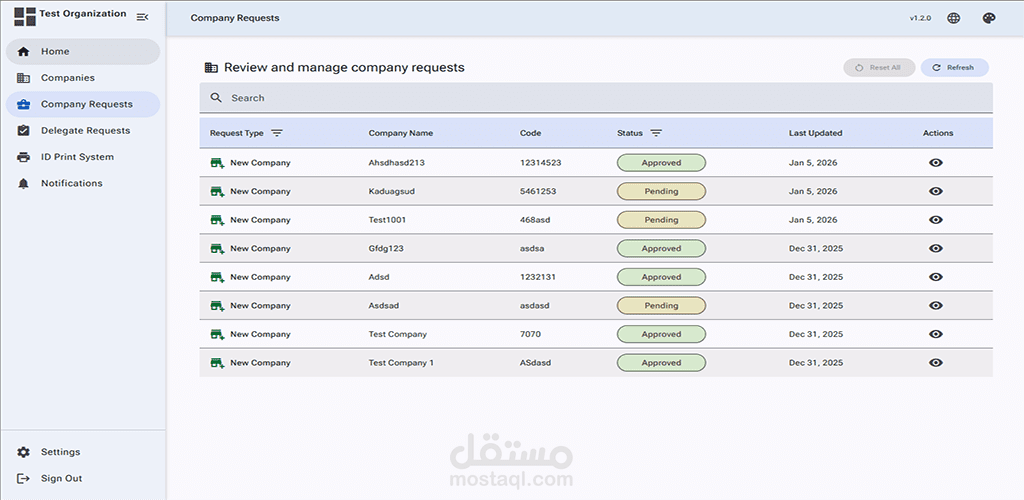Collapse the sidebar menu toggle icon
This screenshot has width=1024, height=500.
[x=142, y=17]
